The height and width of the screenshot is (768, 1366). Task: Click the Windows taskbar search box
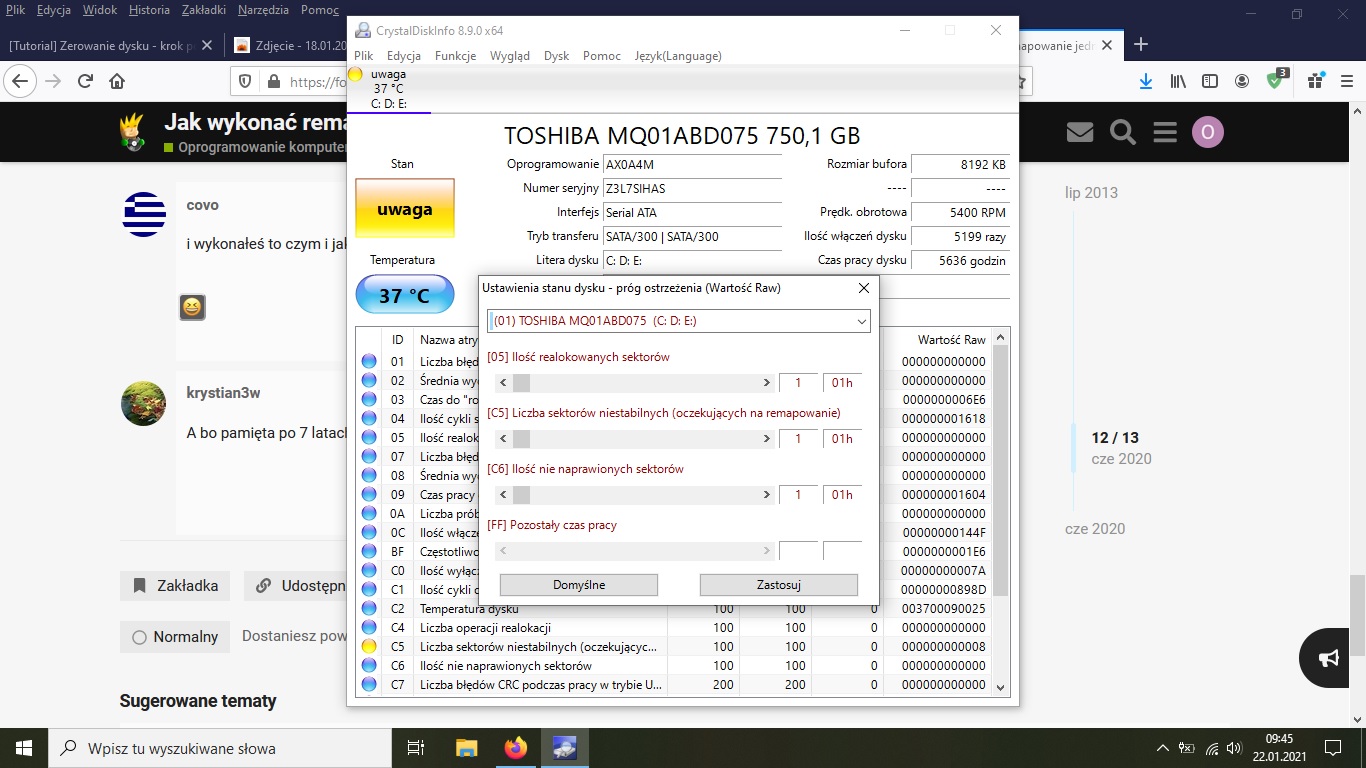(220, 748)
